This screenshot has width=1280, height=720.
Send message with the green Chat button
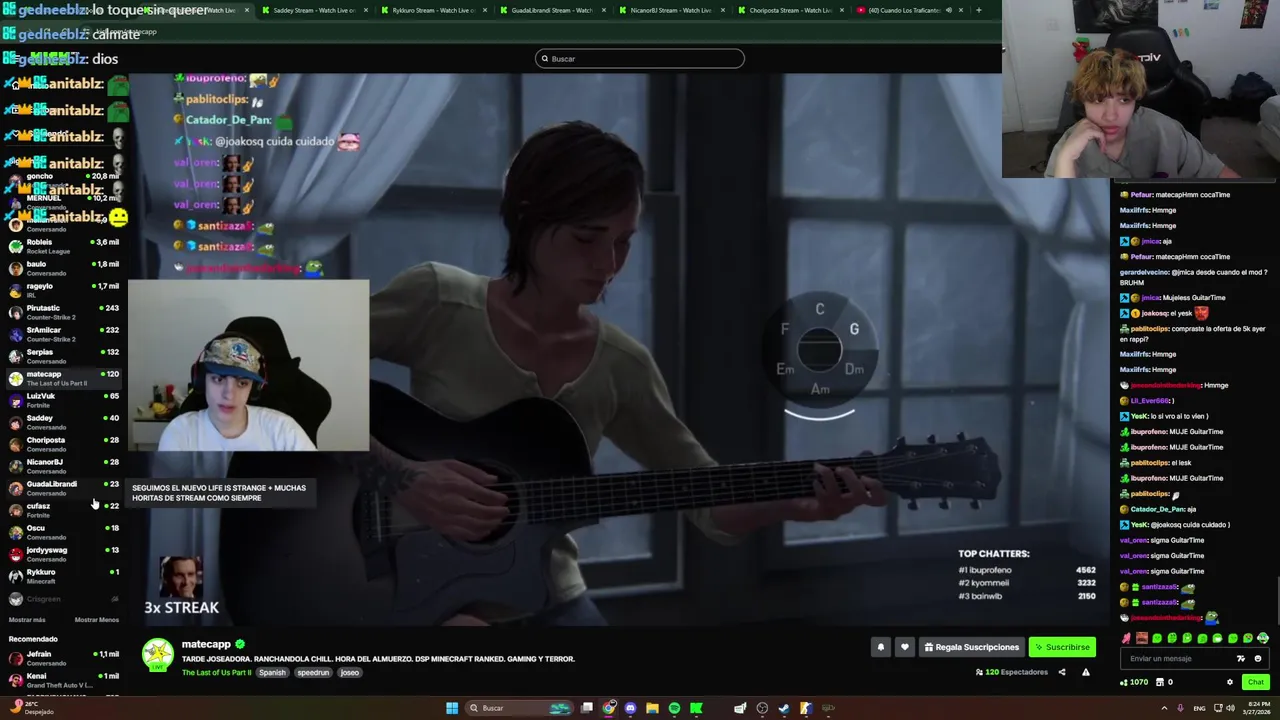tap(1256, 682)
